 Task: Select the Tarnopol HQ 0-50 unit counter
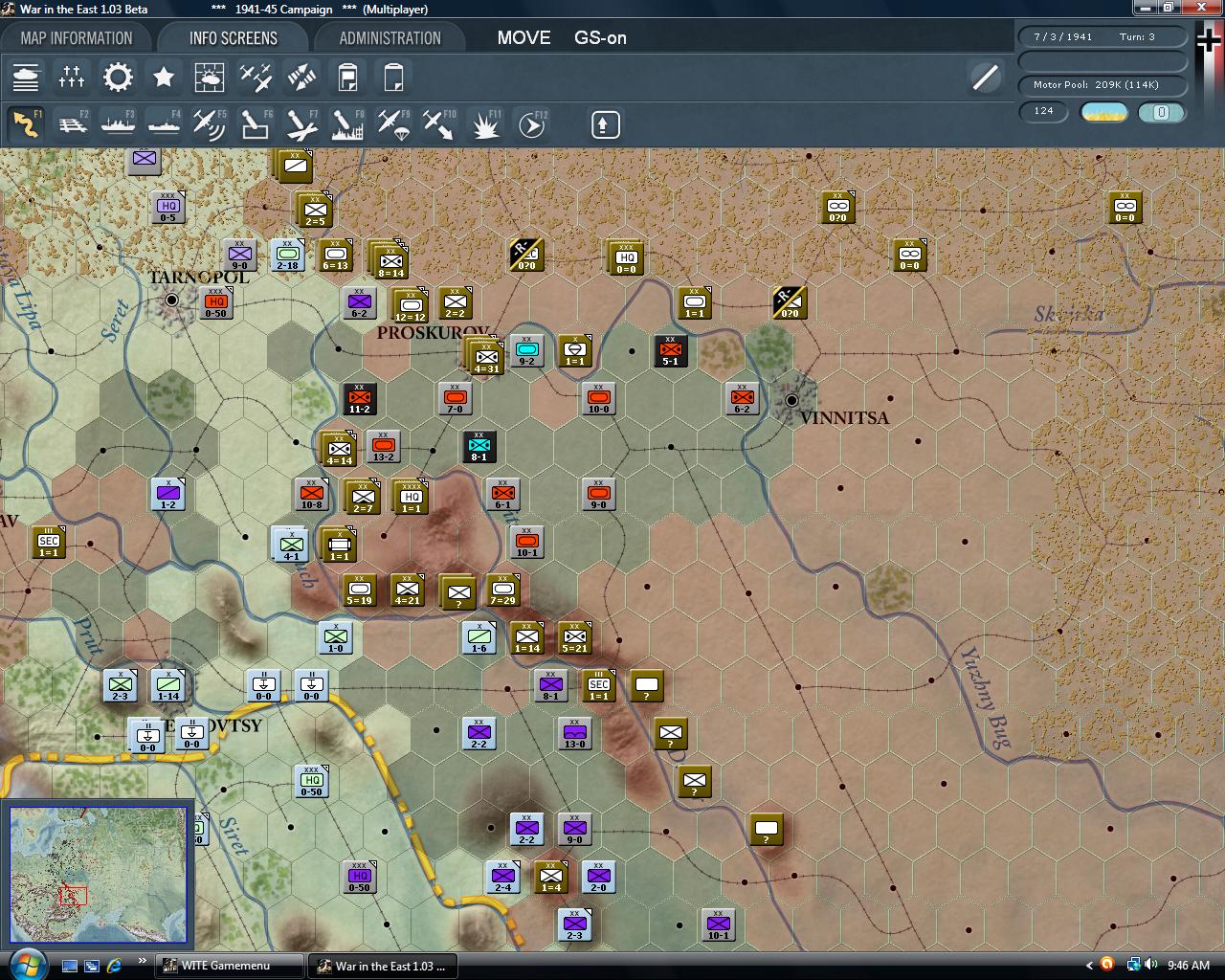pyautogui.click(x=215, y=302)
